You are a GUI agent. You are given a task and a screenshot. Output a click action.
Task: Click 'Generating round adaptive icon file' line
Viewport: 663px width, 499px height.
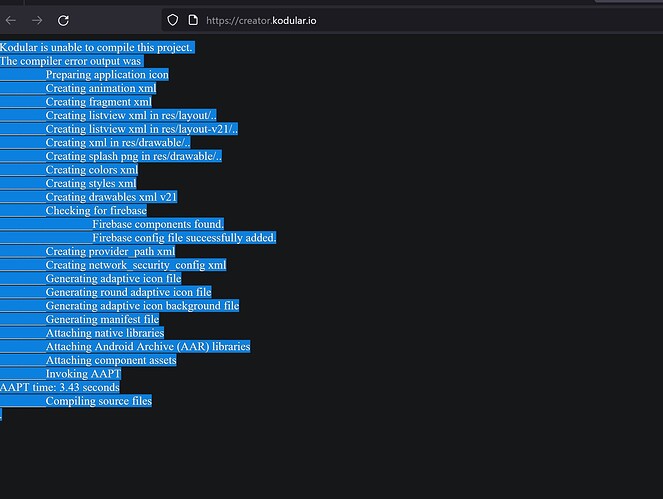pos(129,292)
